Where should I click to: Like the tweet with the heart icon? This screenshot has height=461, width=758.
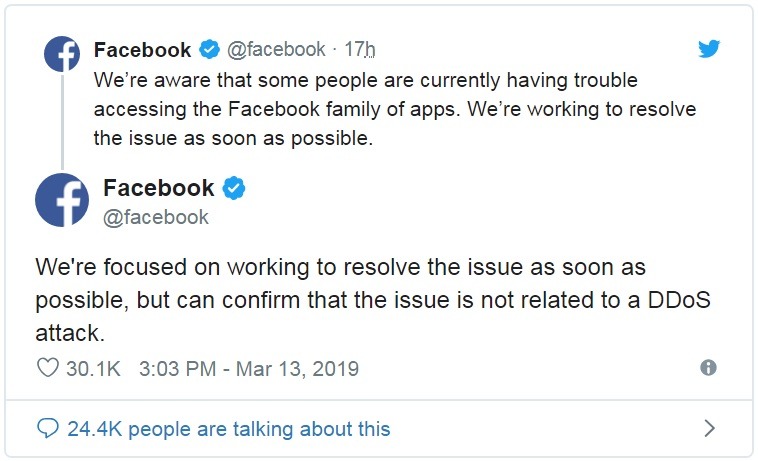pyautogui.click(x=47, y=368)
